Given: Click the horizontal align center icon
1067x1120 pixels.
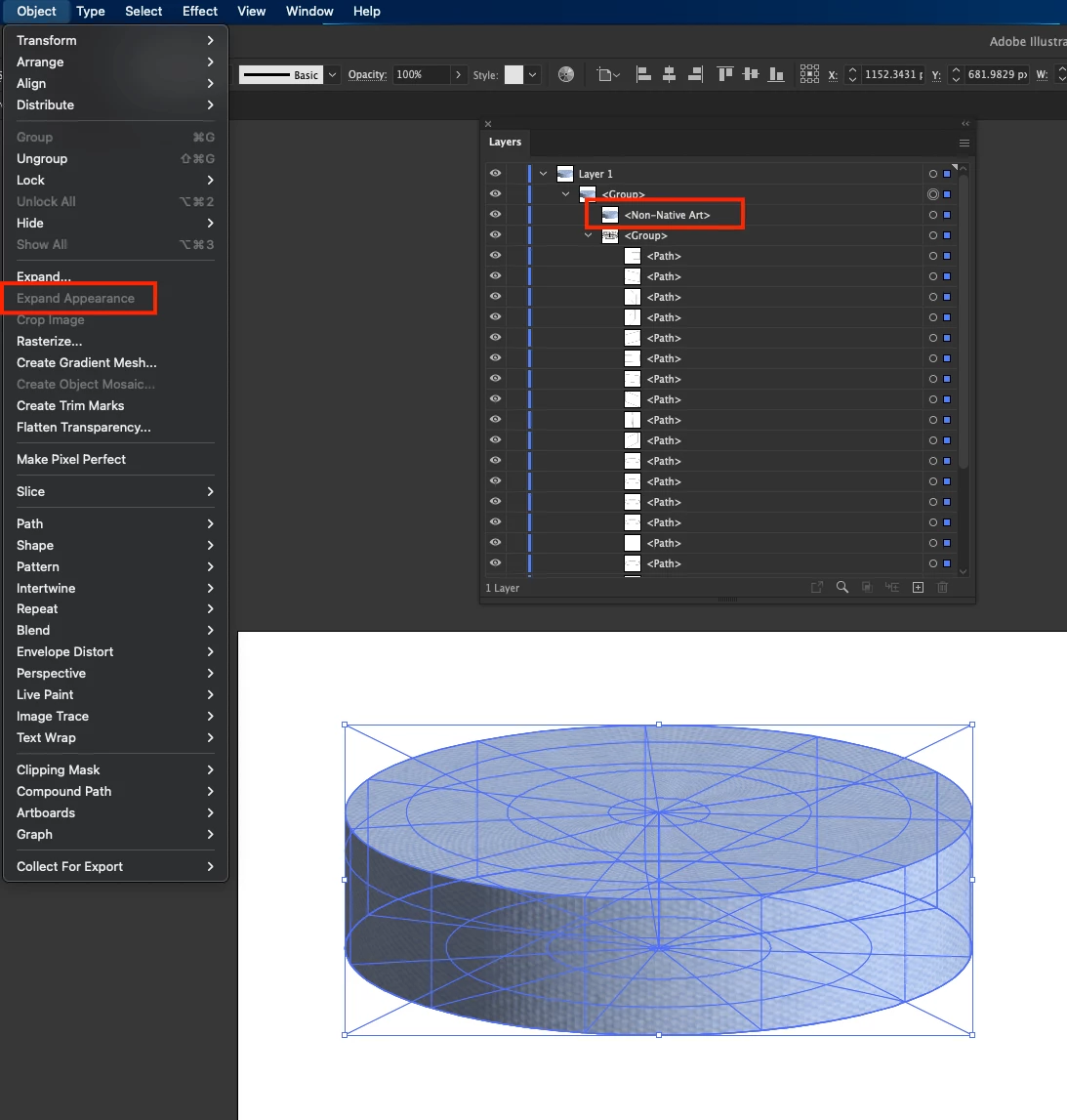Looking at the screenshot, I should click(670, 74).
